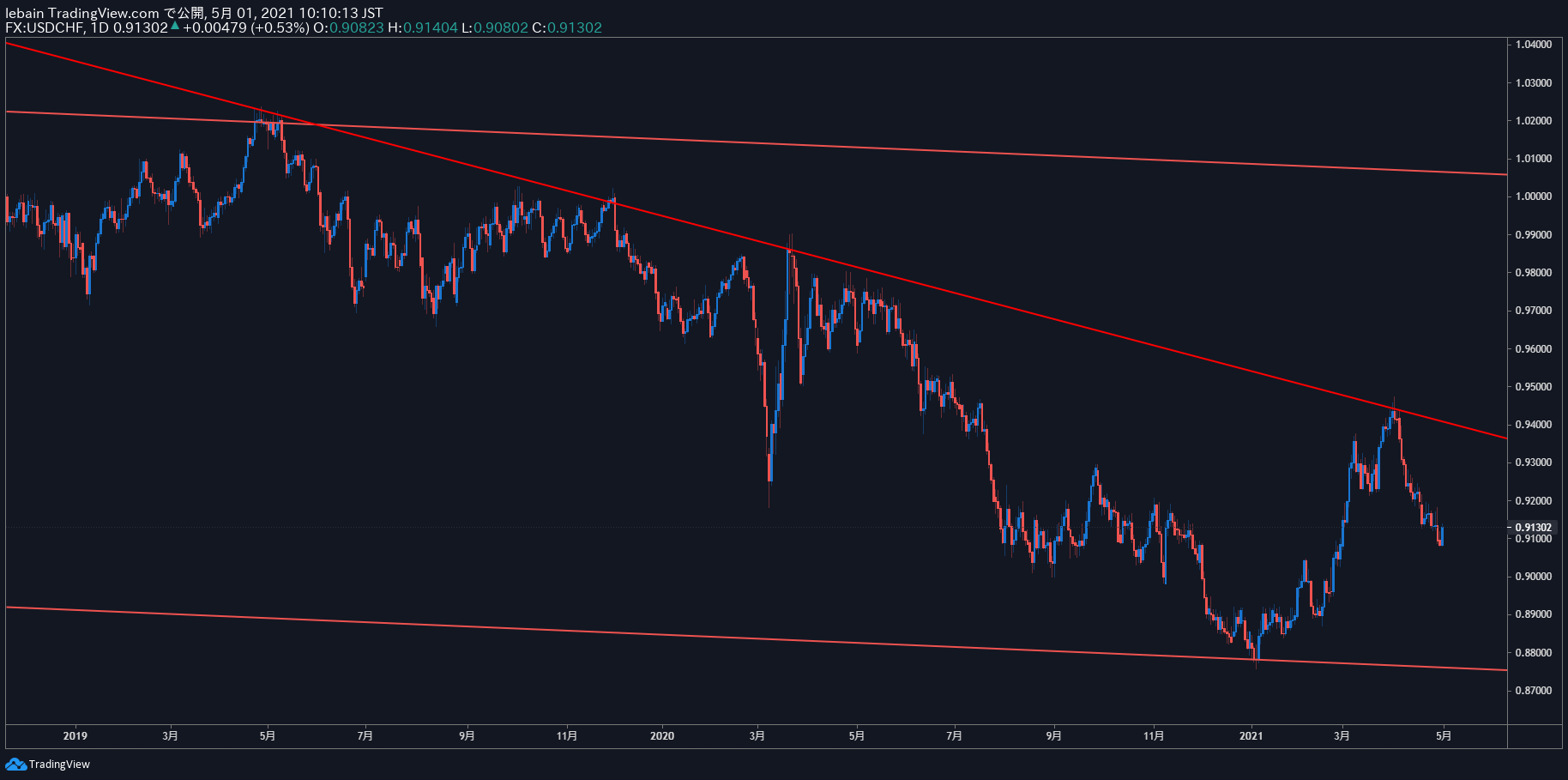1568x780 pixels.
Task: Click the 11月 label left of 2020
Action: coord(567,735)
